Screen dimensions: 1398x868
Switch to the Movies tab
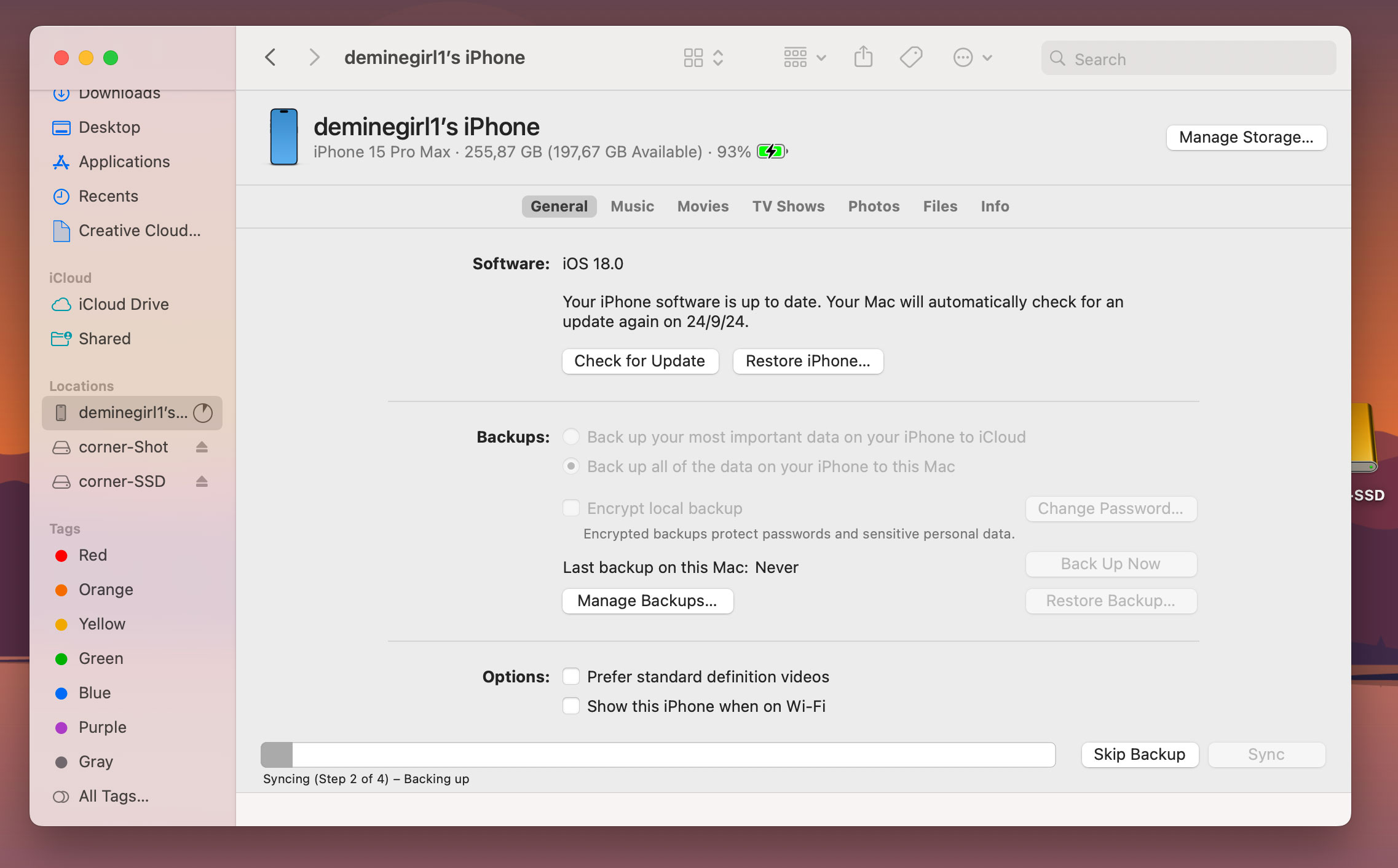pyautogui.click(x=703, y=206)
